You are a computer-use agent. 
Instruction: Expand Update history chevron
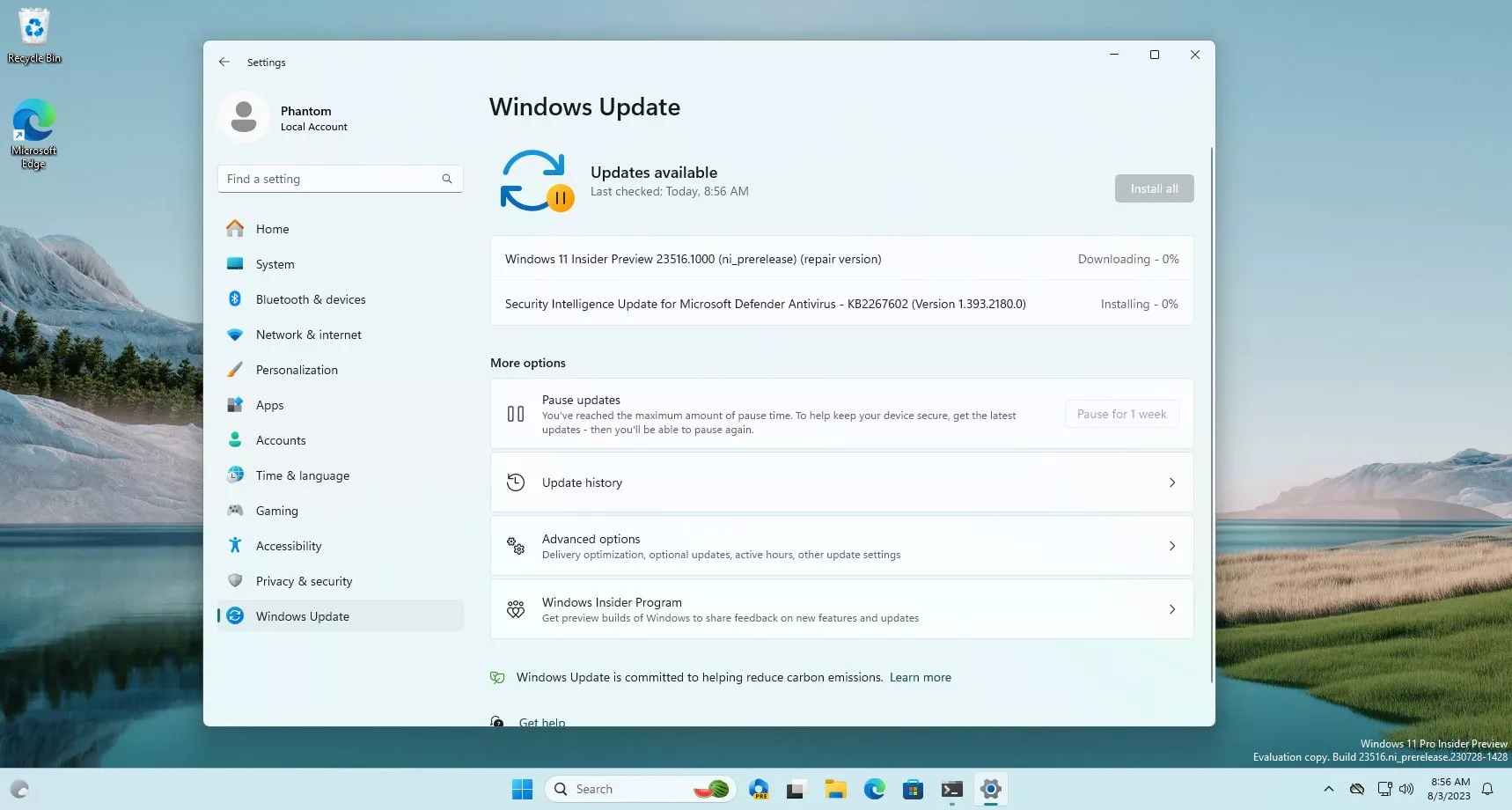pyautogui.click(x=1172, y=482)
